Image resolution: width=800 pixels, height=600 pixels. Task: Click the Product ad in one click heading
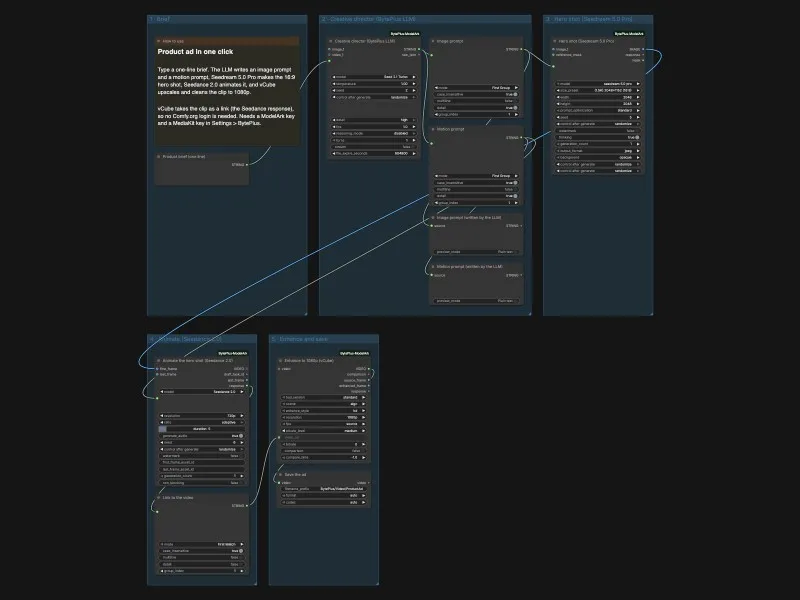pos(195,52)
